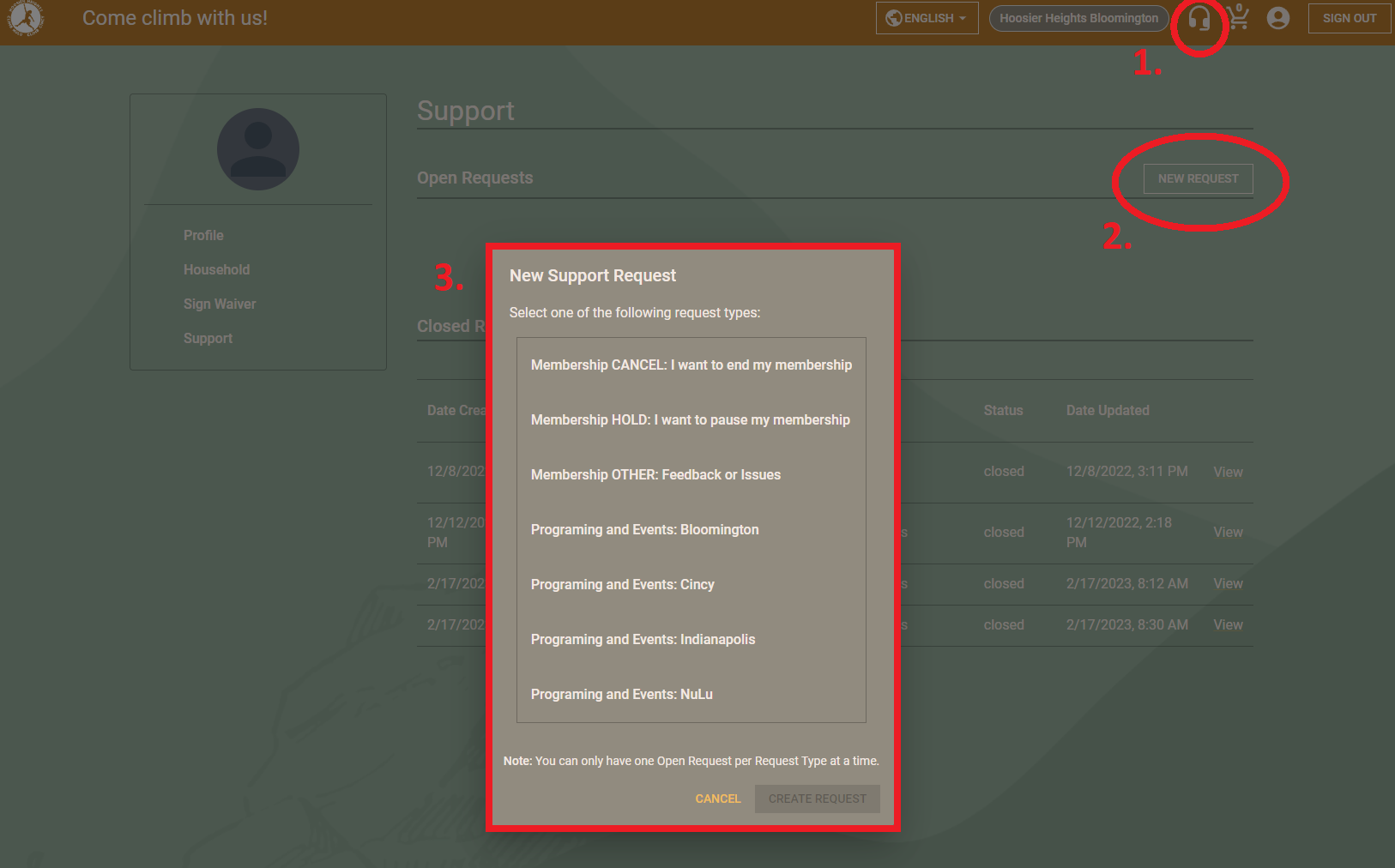View request updated 12/8/2022, 3:11 PM
1395x868 pixels.
(1228, 472)
